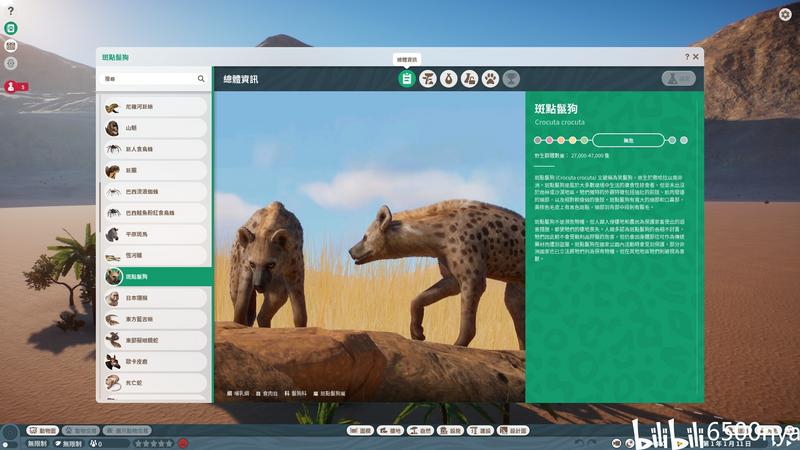Click the undo arrow in bottom bar
The height and width of the screenshot is (450, 800).
point(579,443)
